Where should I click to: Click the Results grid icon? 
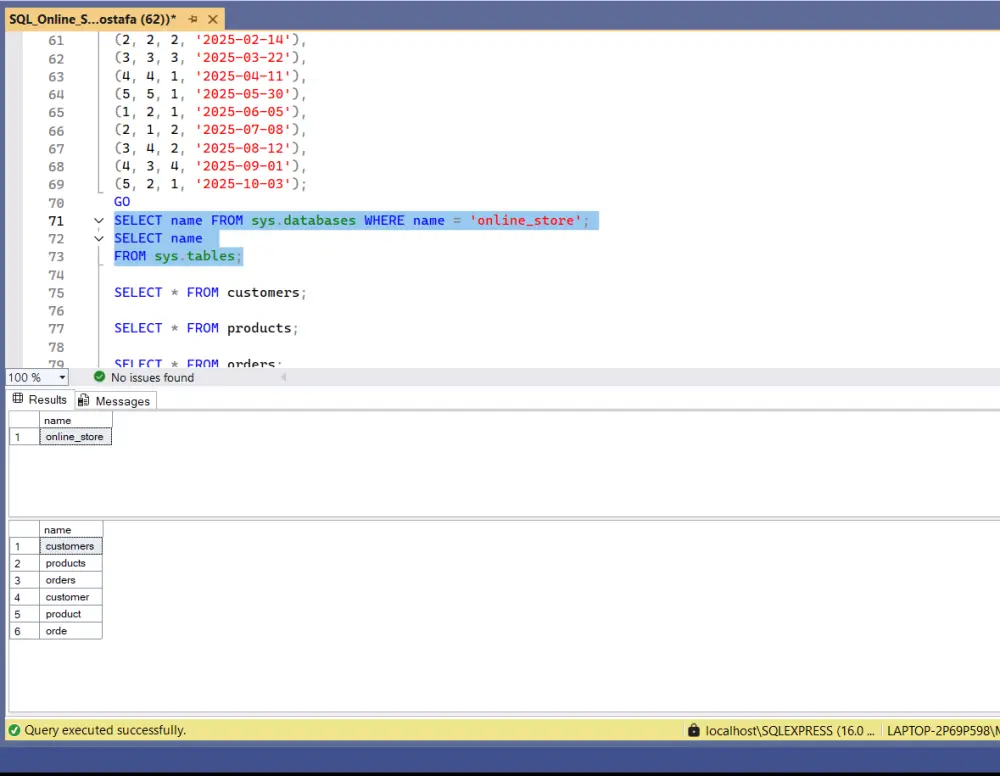point(17,399)
